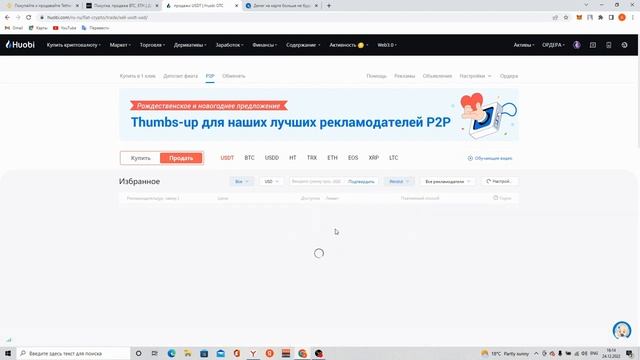Open the language globe icon in Huobi header
The height and width of the screenshot is (360, 640).
pyautogui.click(x=624, y=45)
